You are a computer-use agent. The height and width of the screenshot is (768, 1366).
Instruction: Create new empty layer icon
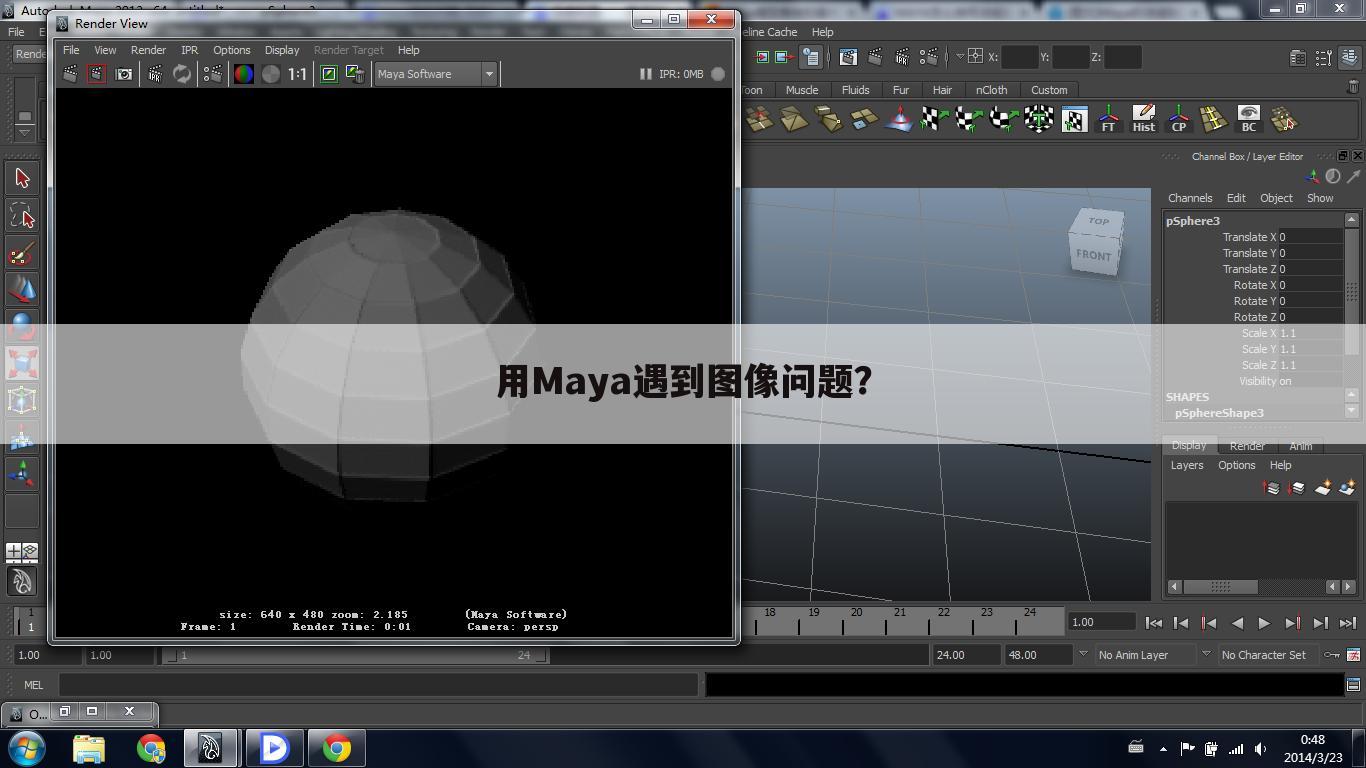tap(1322, 488)
